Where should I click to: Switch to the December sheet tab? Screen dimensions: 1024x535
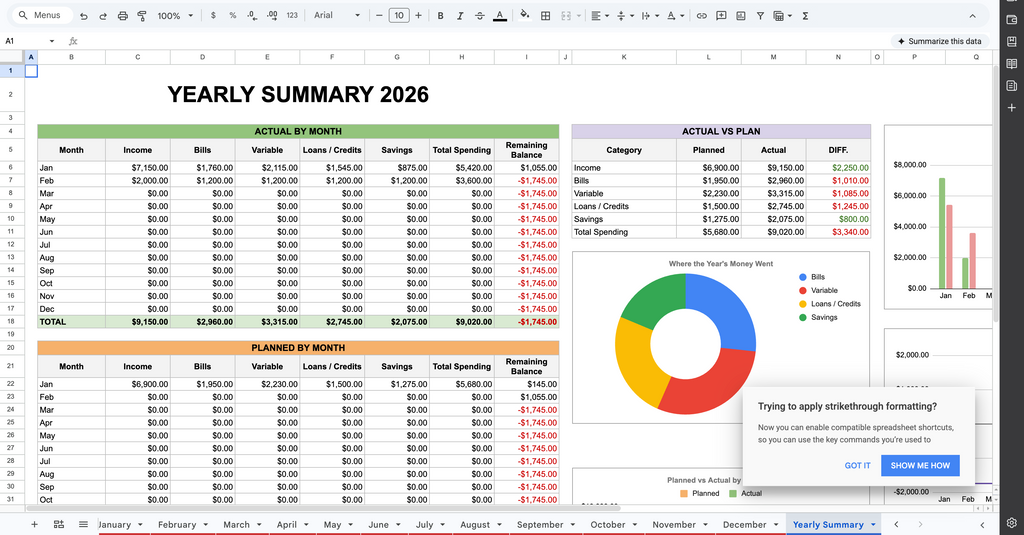coord(744,525)
